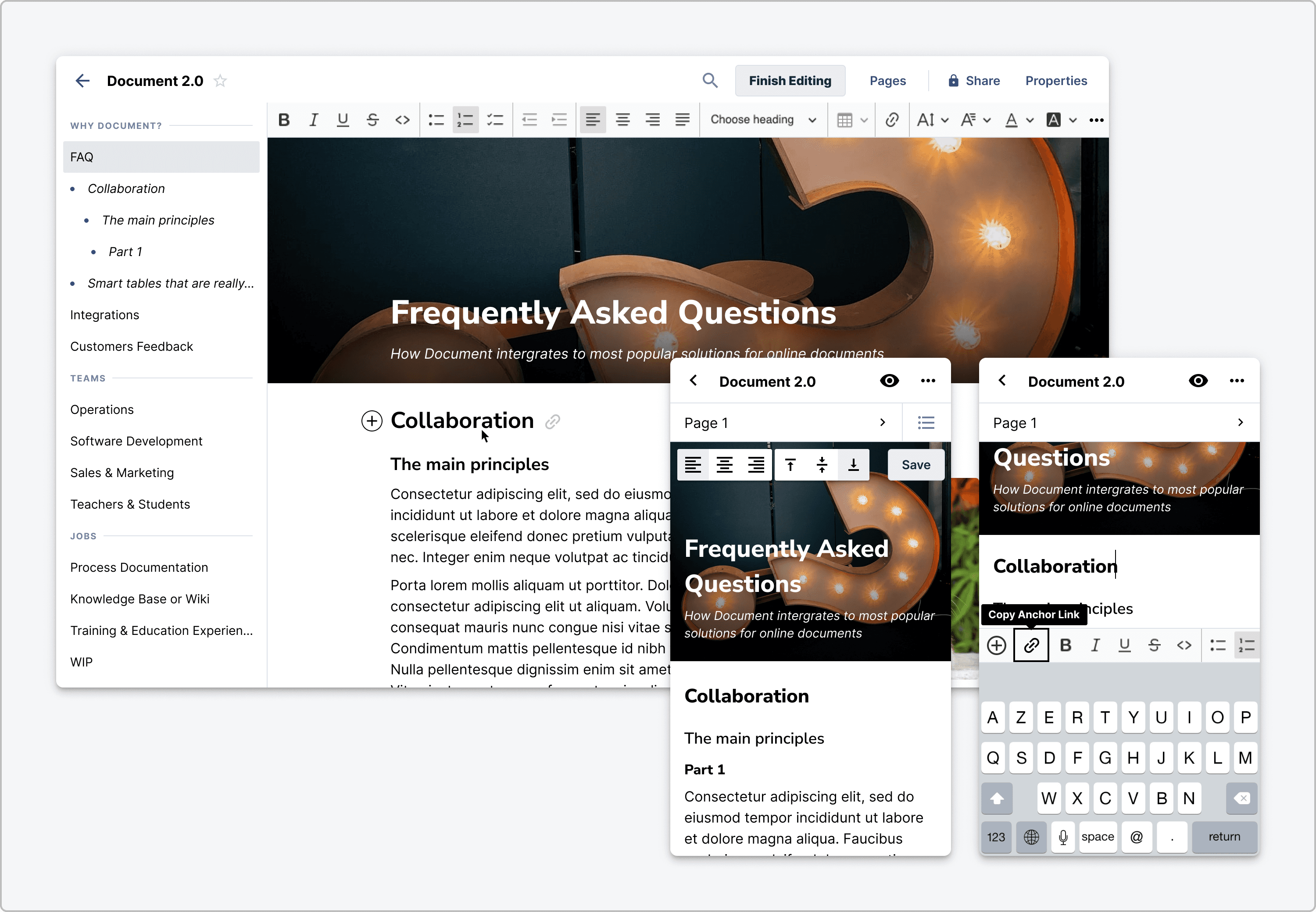Viewport: 1316px width, 912px height.
Task: Align cover text to bottom
Action: tap(853, 465)
